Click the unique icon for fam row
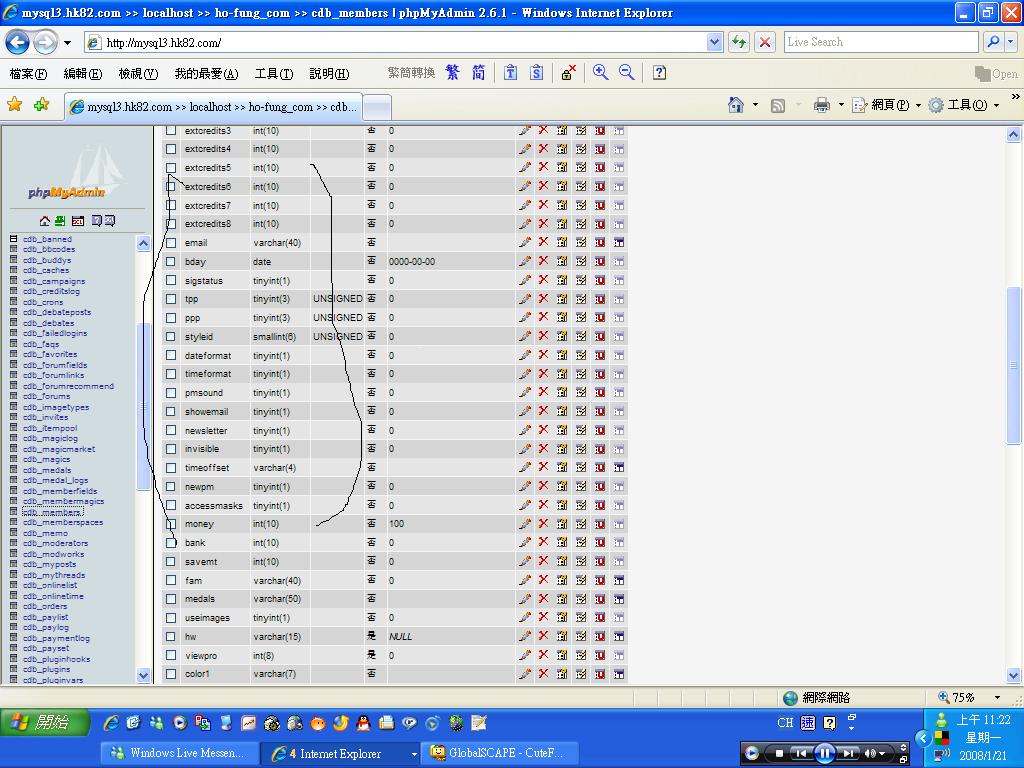 click(600, 580)
